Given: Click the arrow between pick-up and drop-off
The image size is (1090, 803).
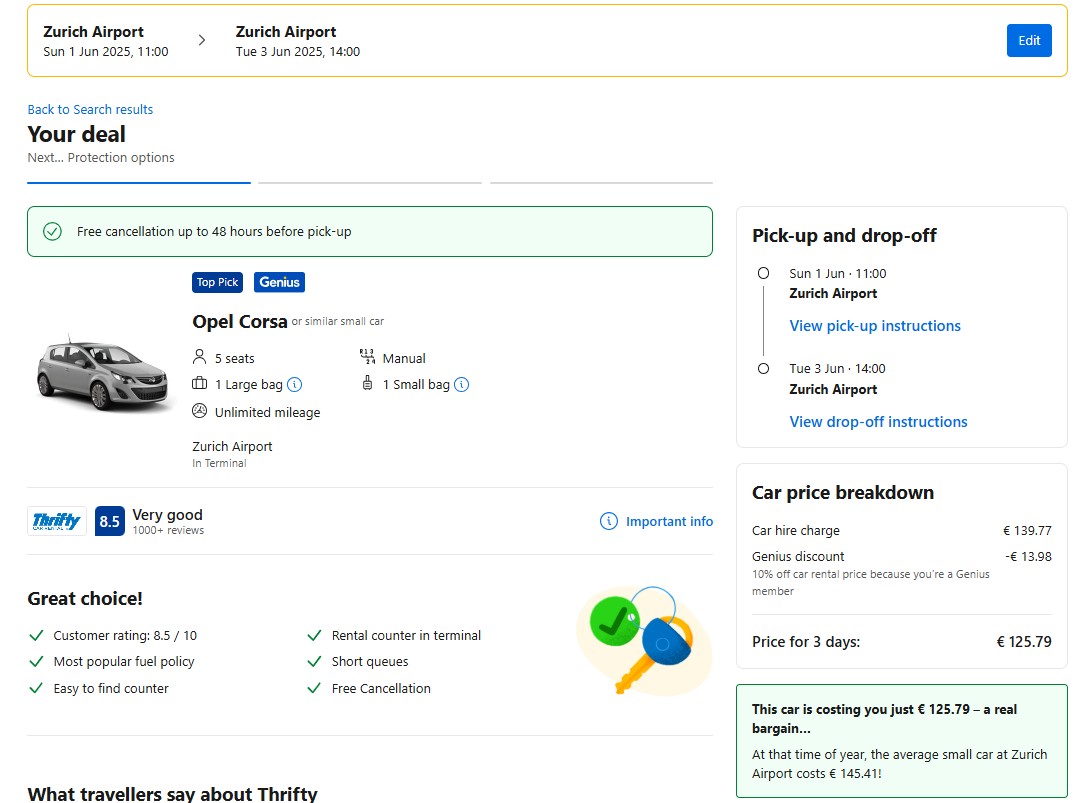Looking at the screenshot, I should pos(202,41).
